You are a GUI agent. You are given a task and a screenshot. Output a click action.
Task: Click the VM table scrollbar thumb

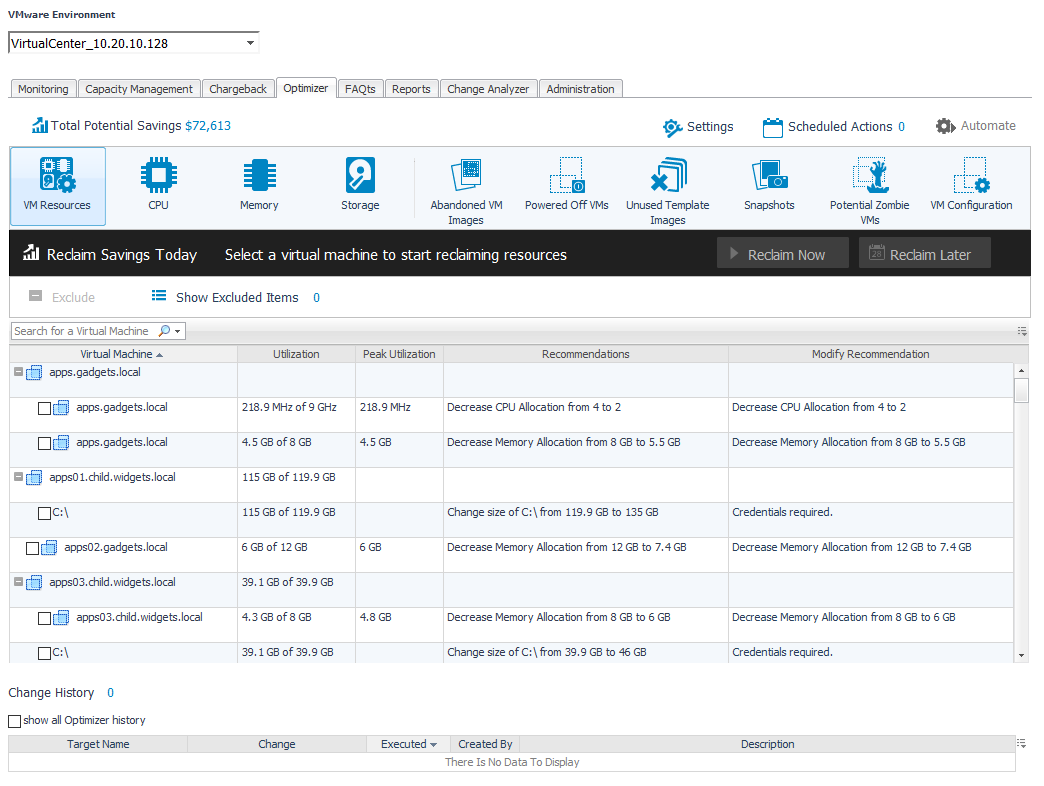pyautogui.click(x=1021, y=390)
